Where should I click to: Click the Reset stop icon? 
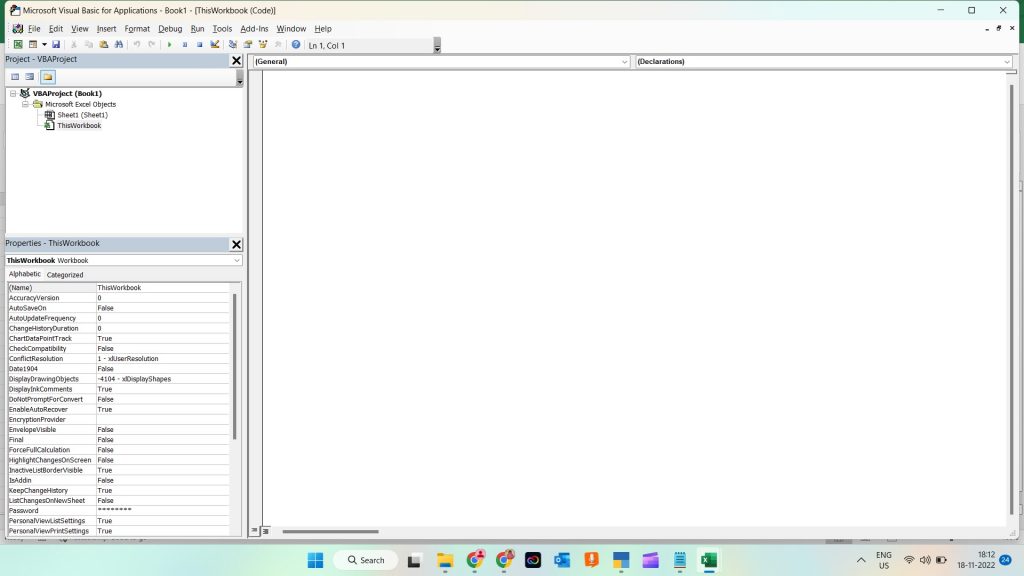200,44
